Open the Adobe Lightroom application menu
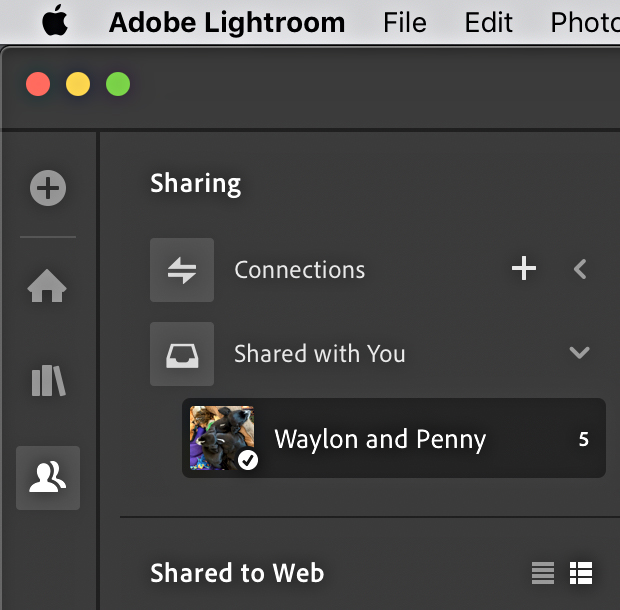Screen dimensions: 620x610 (227, 23)
